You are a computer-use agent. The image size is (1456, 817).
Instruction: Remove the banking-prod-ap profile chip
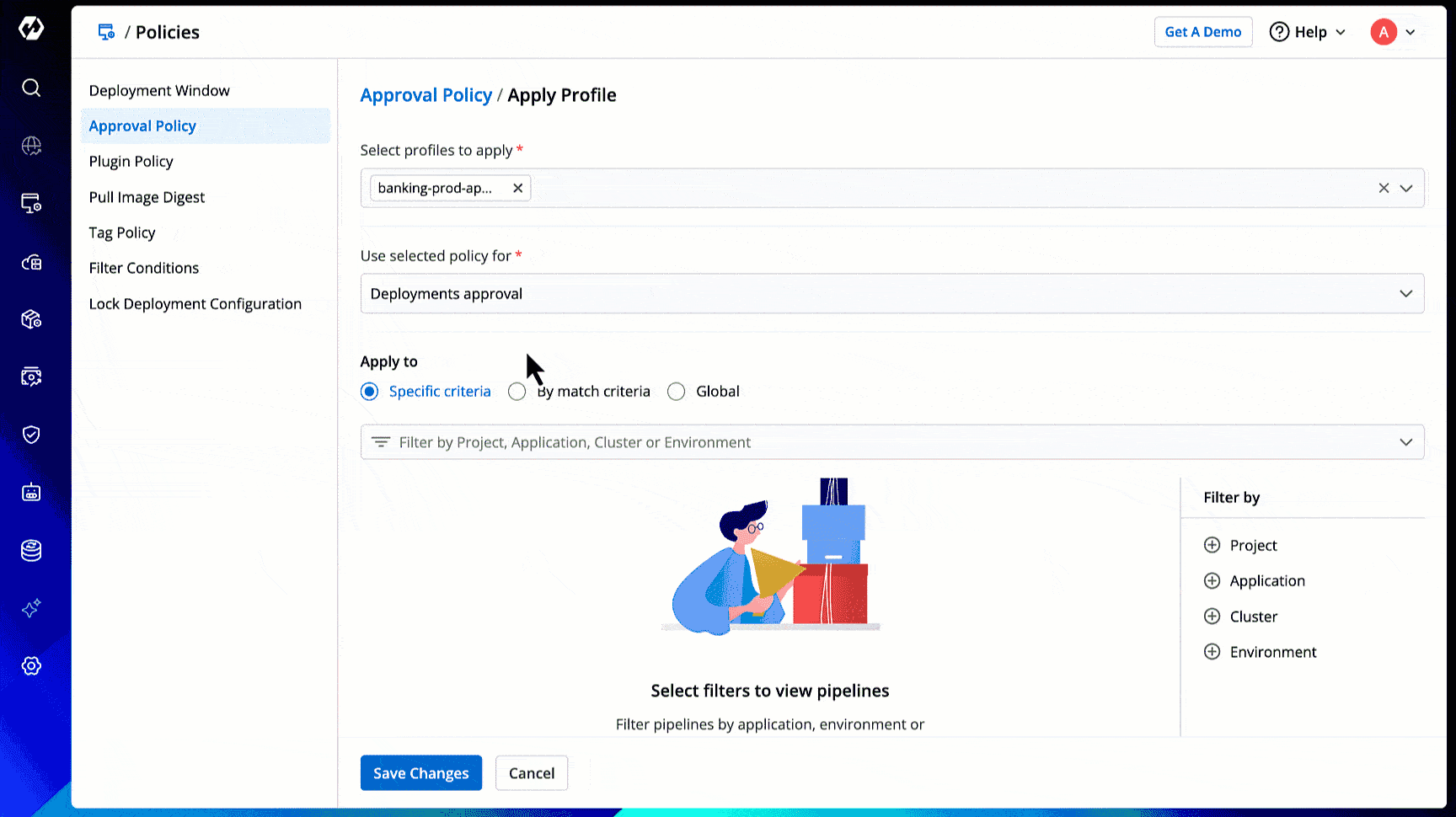[518, 188]
